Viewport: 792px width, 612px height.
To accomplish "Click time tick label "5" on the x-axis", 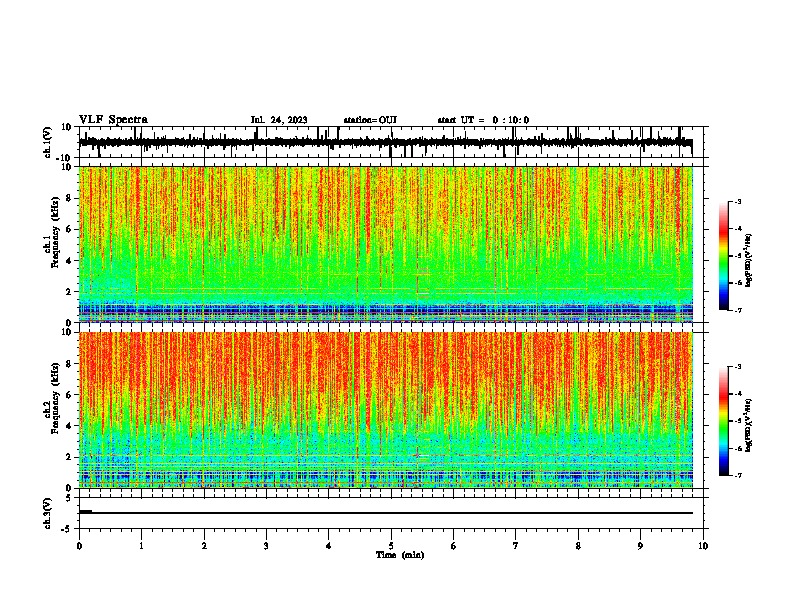I will click(x=391, y=546).
